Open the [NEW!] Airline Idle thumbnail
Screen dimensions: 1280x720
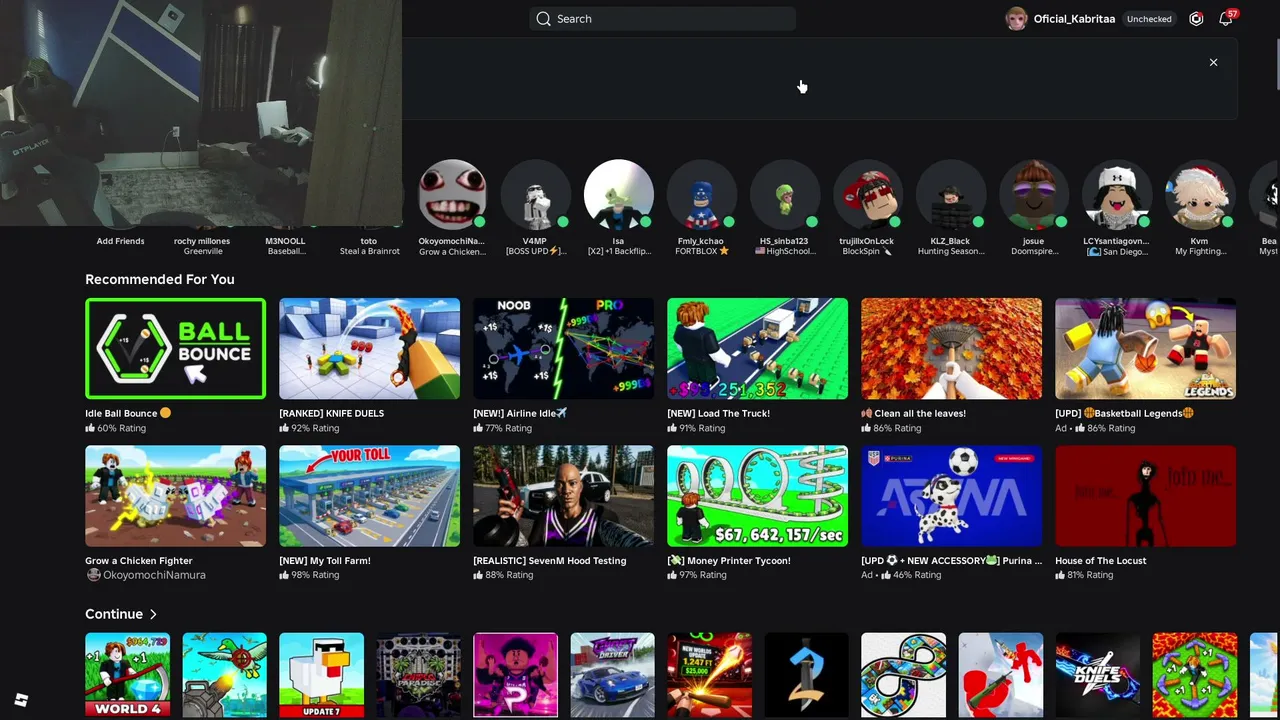click(564, 349)
